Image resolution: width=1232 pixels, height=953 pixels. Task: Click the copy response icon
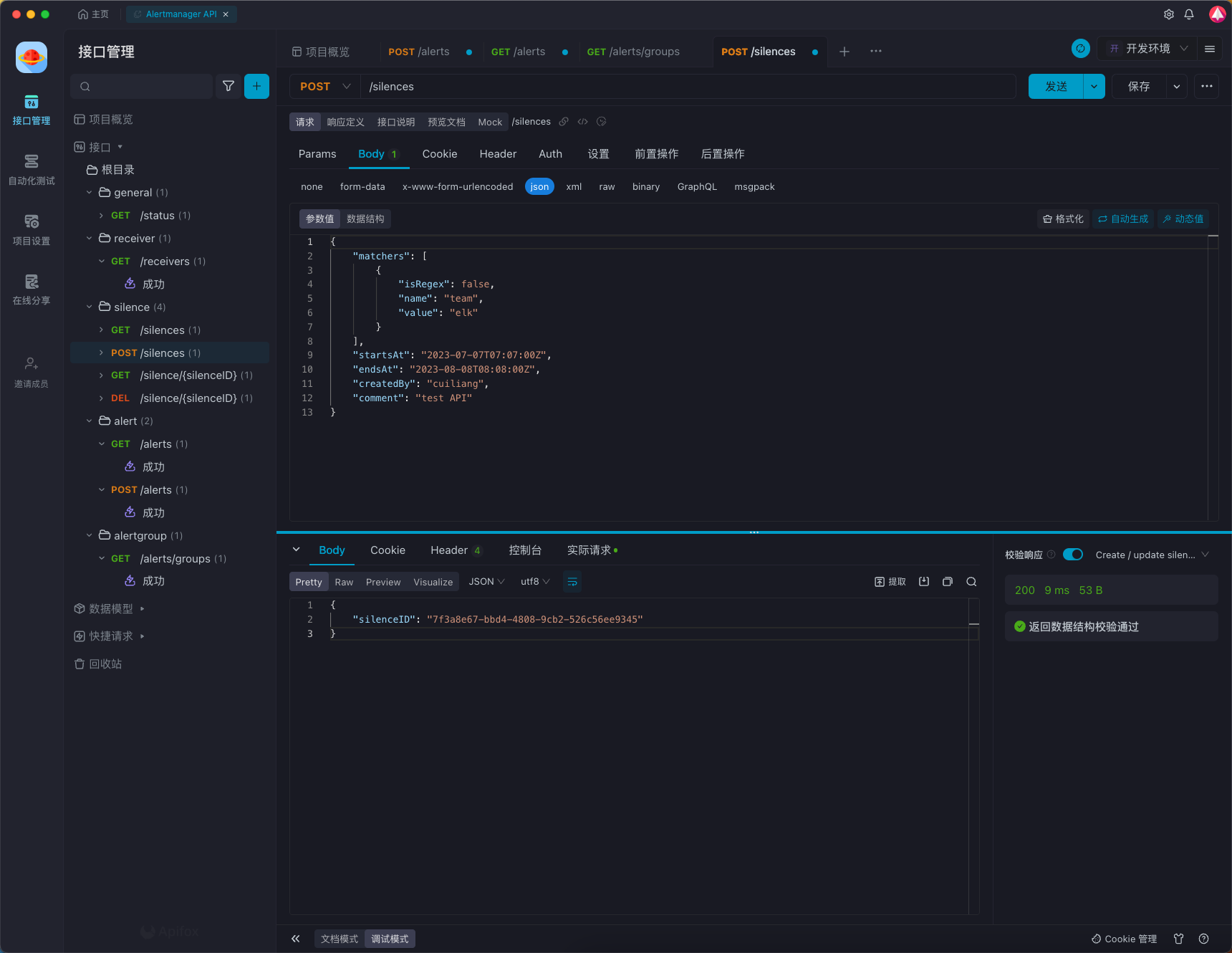[948, 582]
